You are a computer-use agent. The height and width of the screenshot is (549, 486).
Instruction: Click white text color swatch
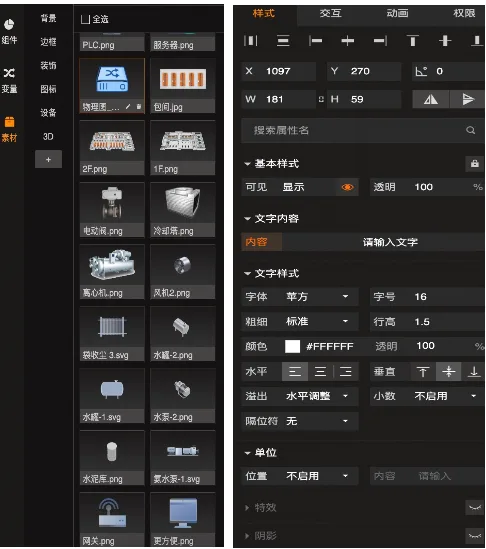pyautogui.click(x=292, y=347)
